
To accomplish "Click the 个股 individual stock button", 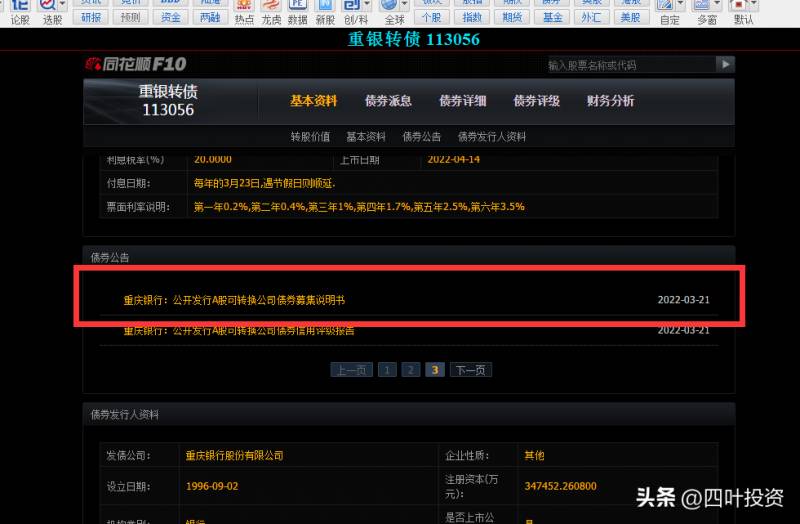I will 432,17.
